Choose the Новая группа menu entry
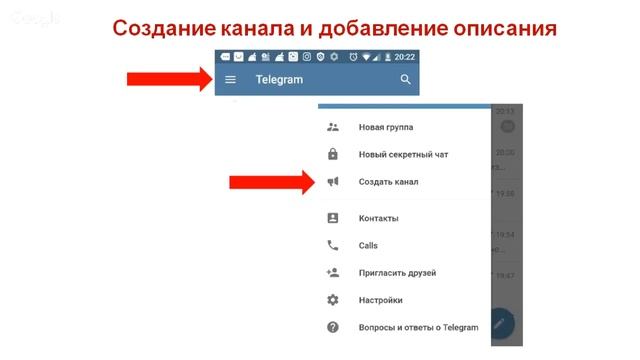This screenshot has width=640, height=360. (x=386, y=127)
